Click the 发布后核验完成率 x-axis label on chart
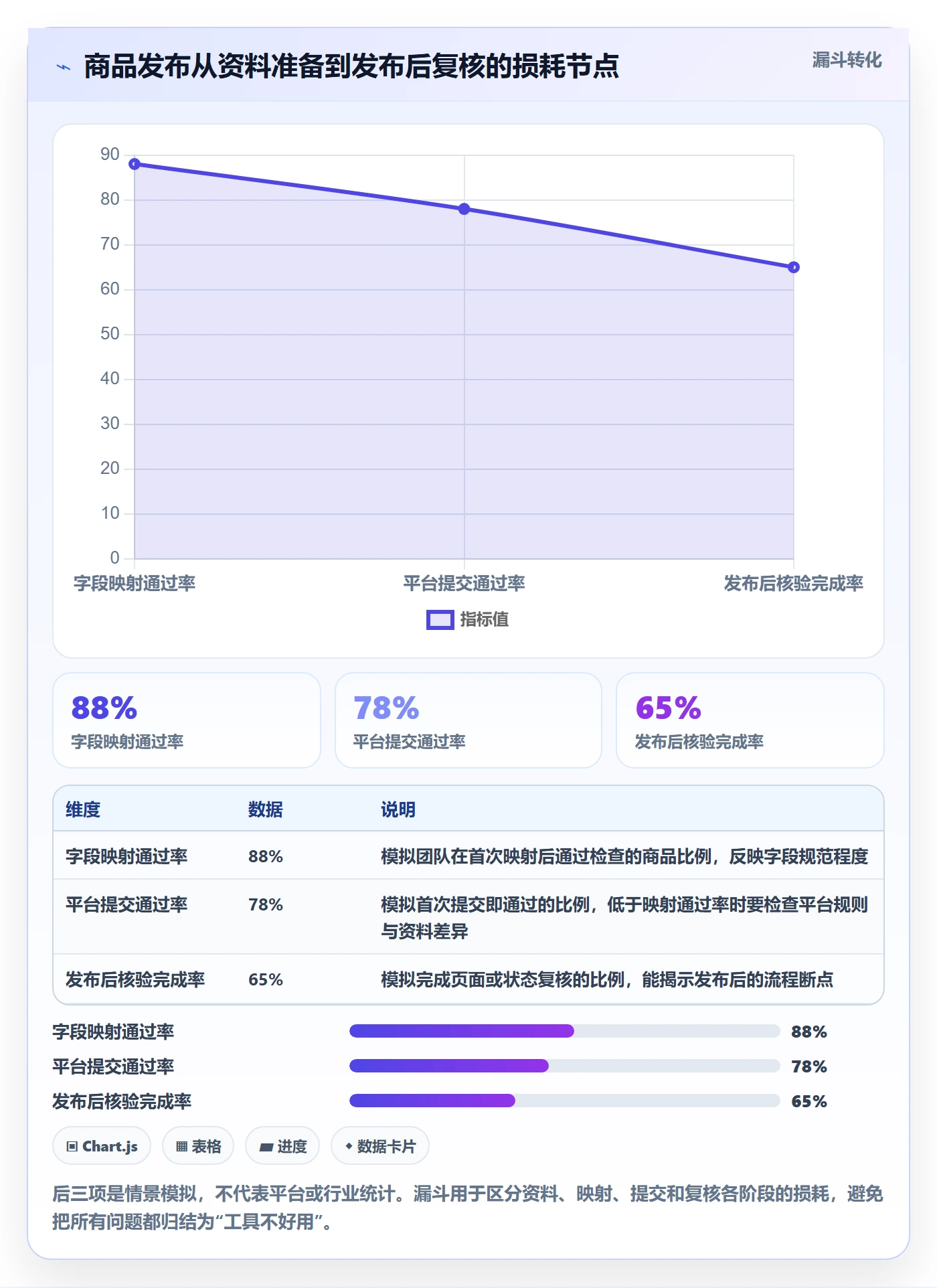937x1288 pixels. [794, 583]
